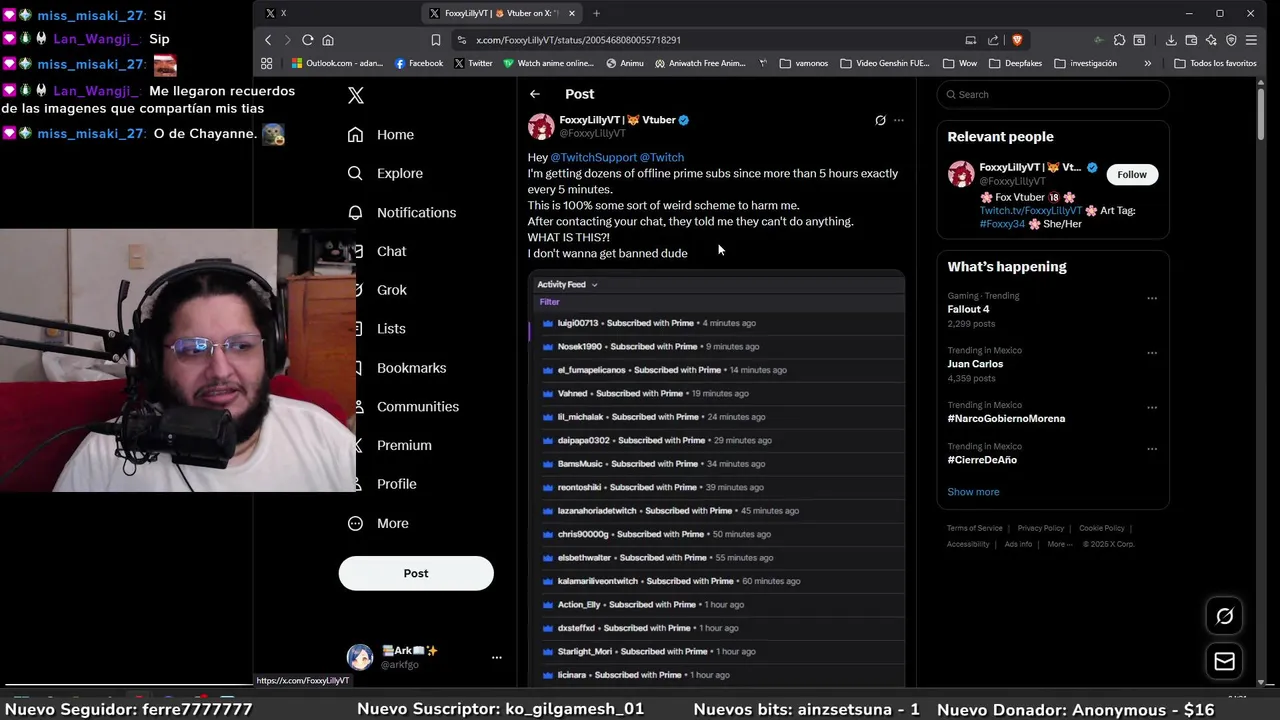Open FoxxyLillyVT's avatar on the post

pos(541,126)
